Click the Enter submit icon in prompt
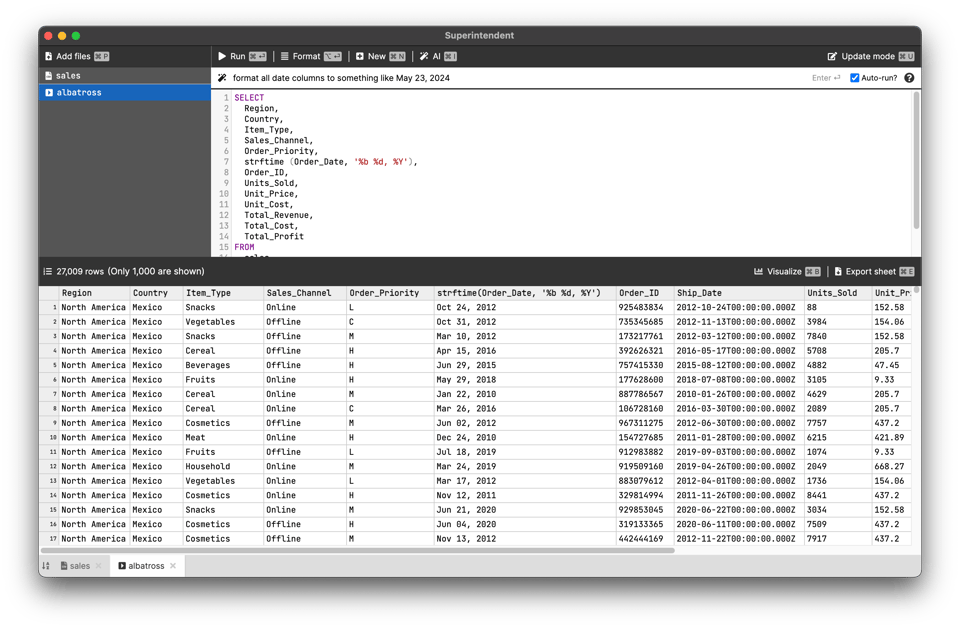 point(826,78)
